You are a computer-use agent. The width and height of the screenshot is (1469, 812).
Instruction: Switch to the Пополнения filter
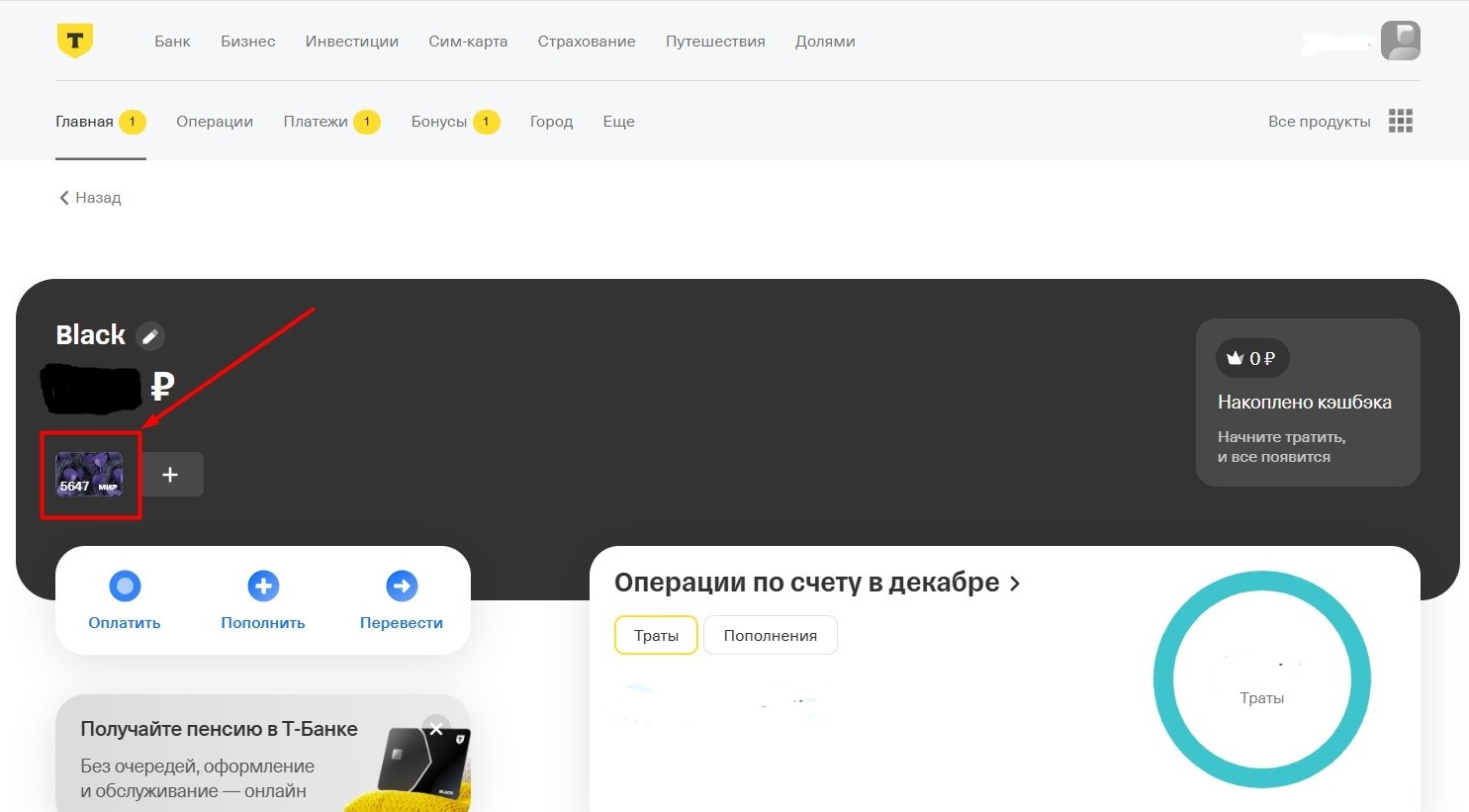click(771, 635)
